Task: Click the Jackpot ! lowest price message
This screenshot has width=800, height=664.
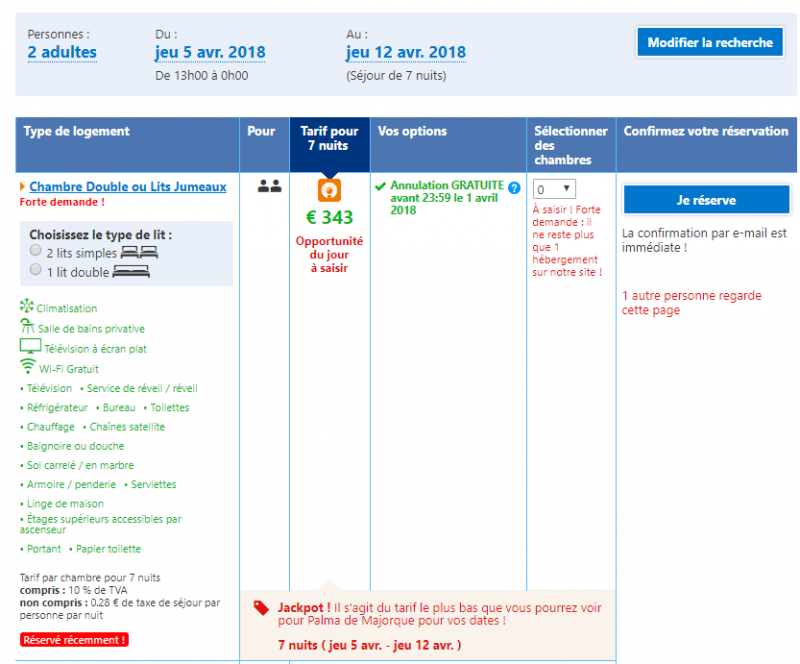Action: point(439,614)
